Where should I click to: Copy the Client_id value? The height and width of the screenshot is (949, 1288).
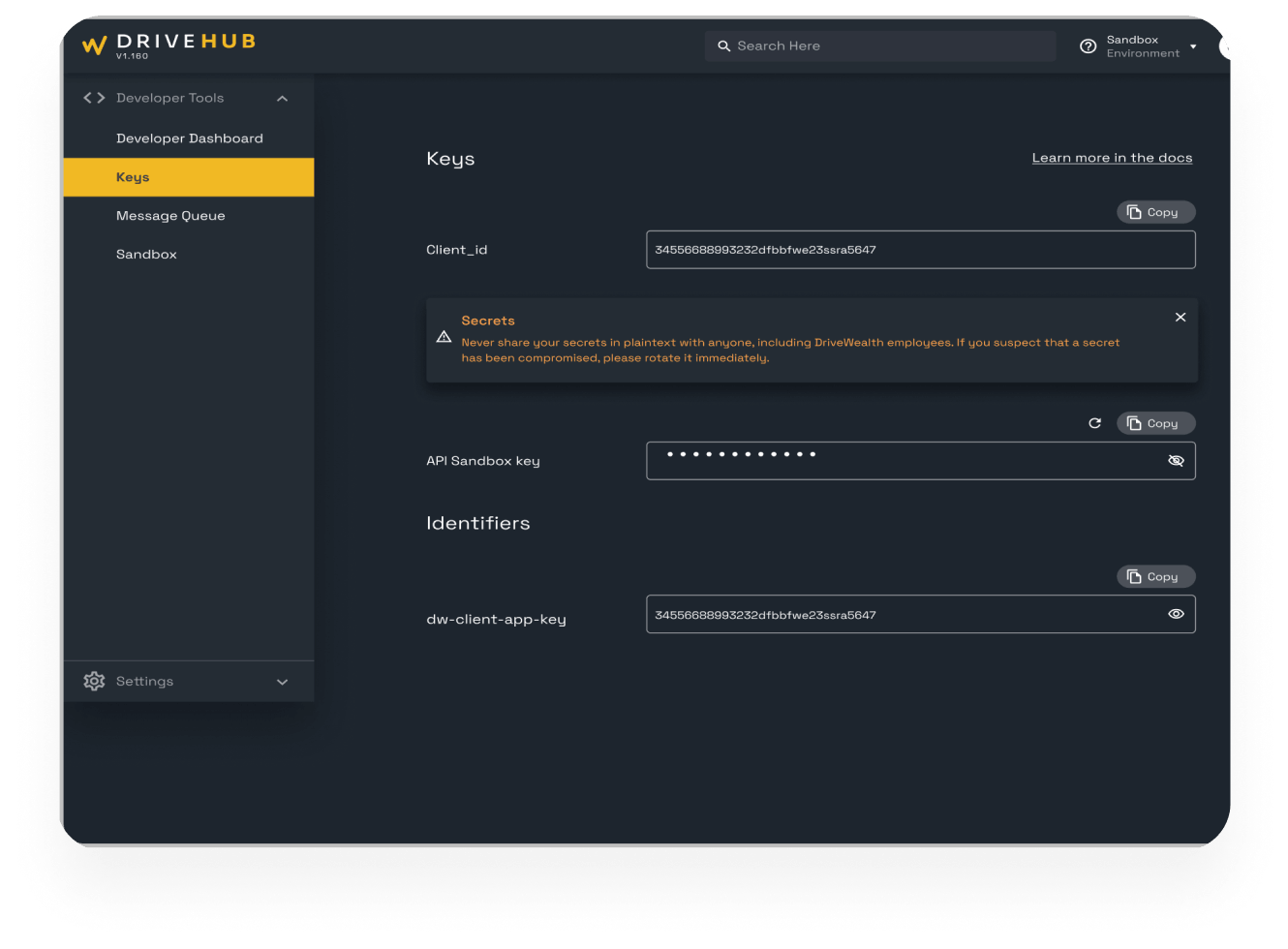tap(1156, 212)
